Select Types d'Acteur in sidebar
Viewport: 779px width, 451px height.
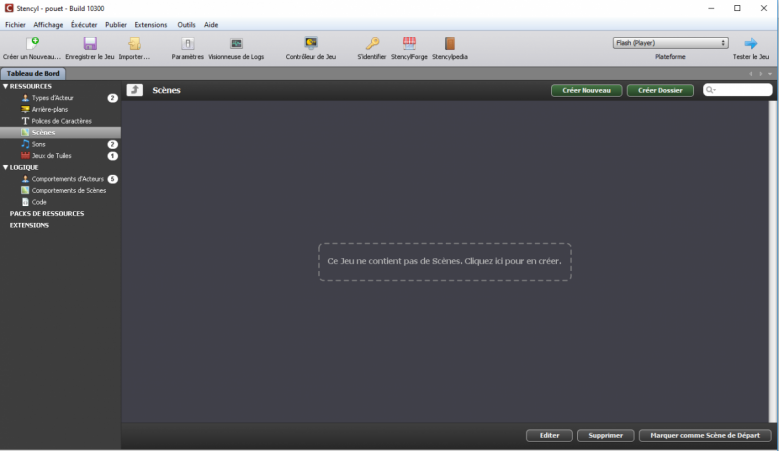click(60, 98)
